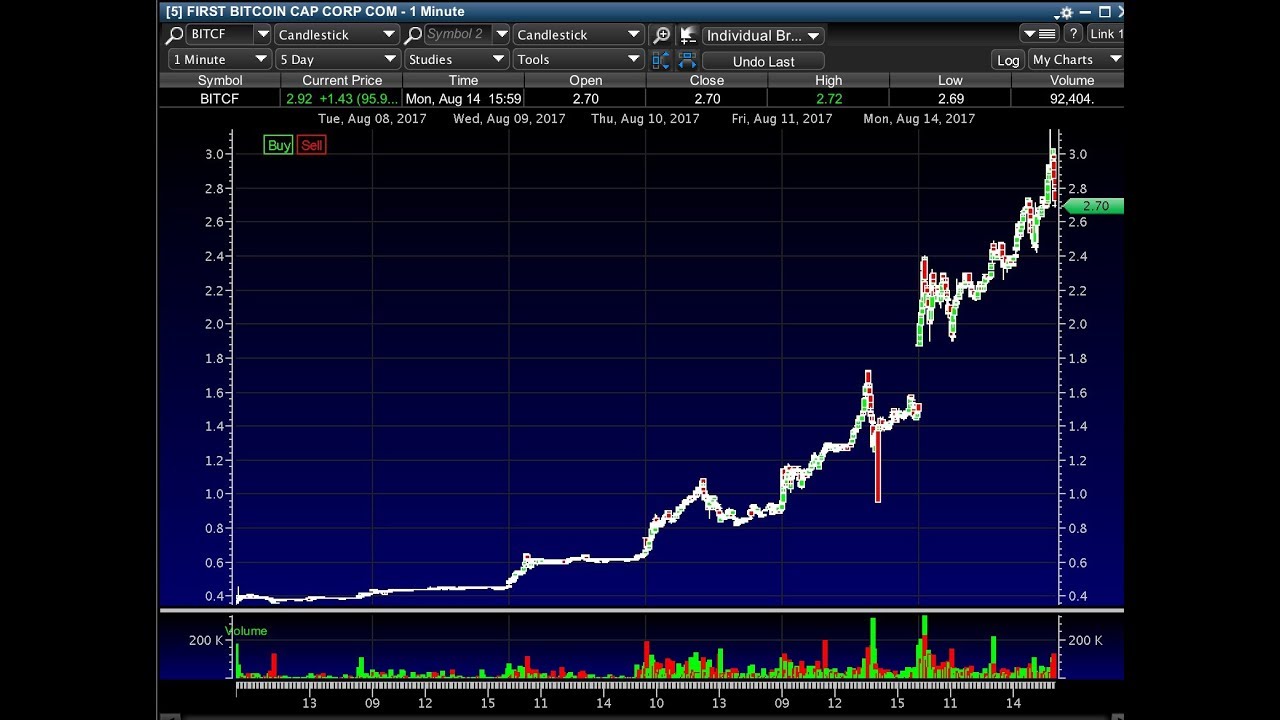Open the list layout menu icon

tap(1041, 34)
